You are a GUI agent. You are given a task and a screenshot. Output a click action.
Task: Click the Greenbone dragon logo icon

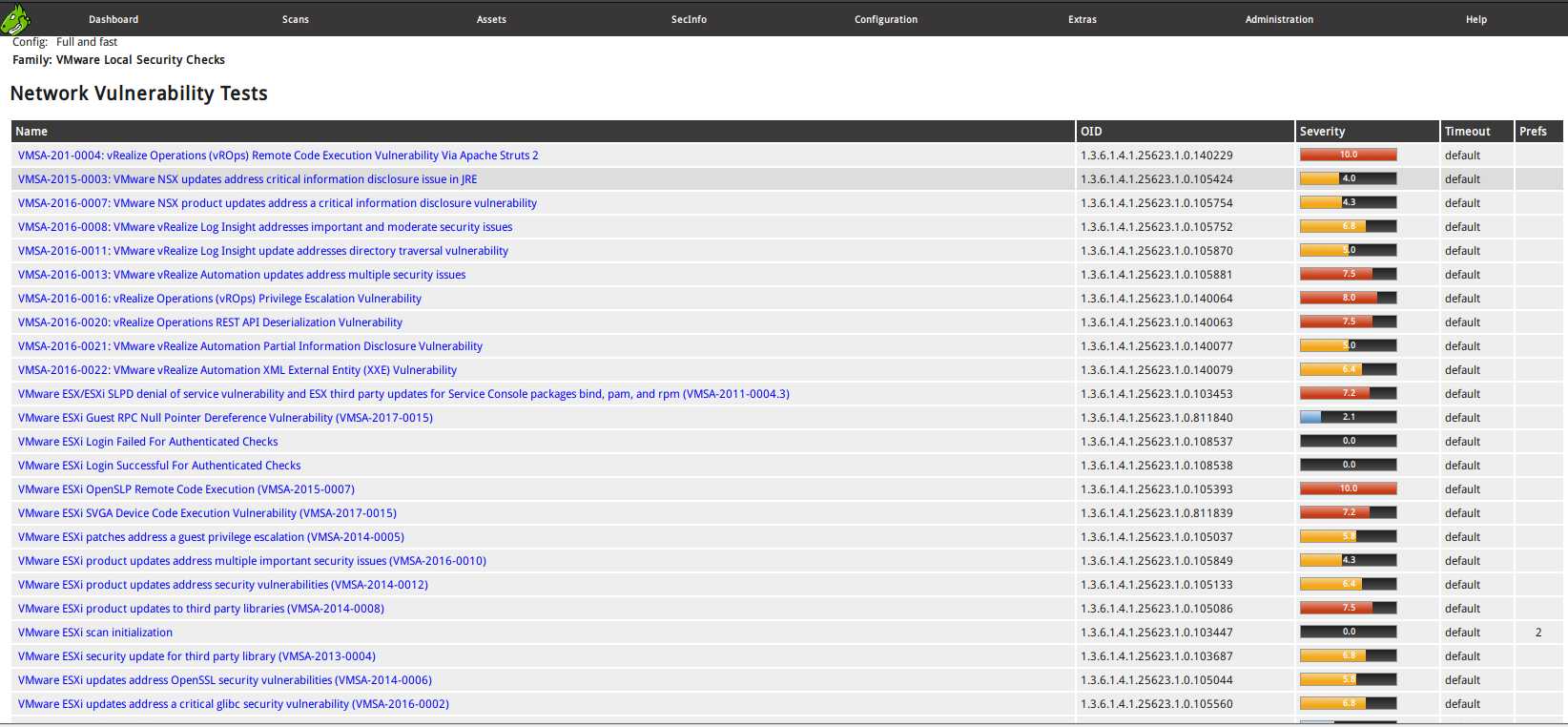[15, 18]
